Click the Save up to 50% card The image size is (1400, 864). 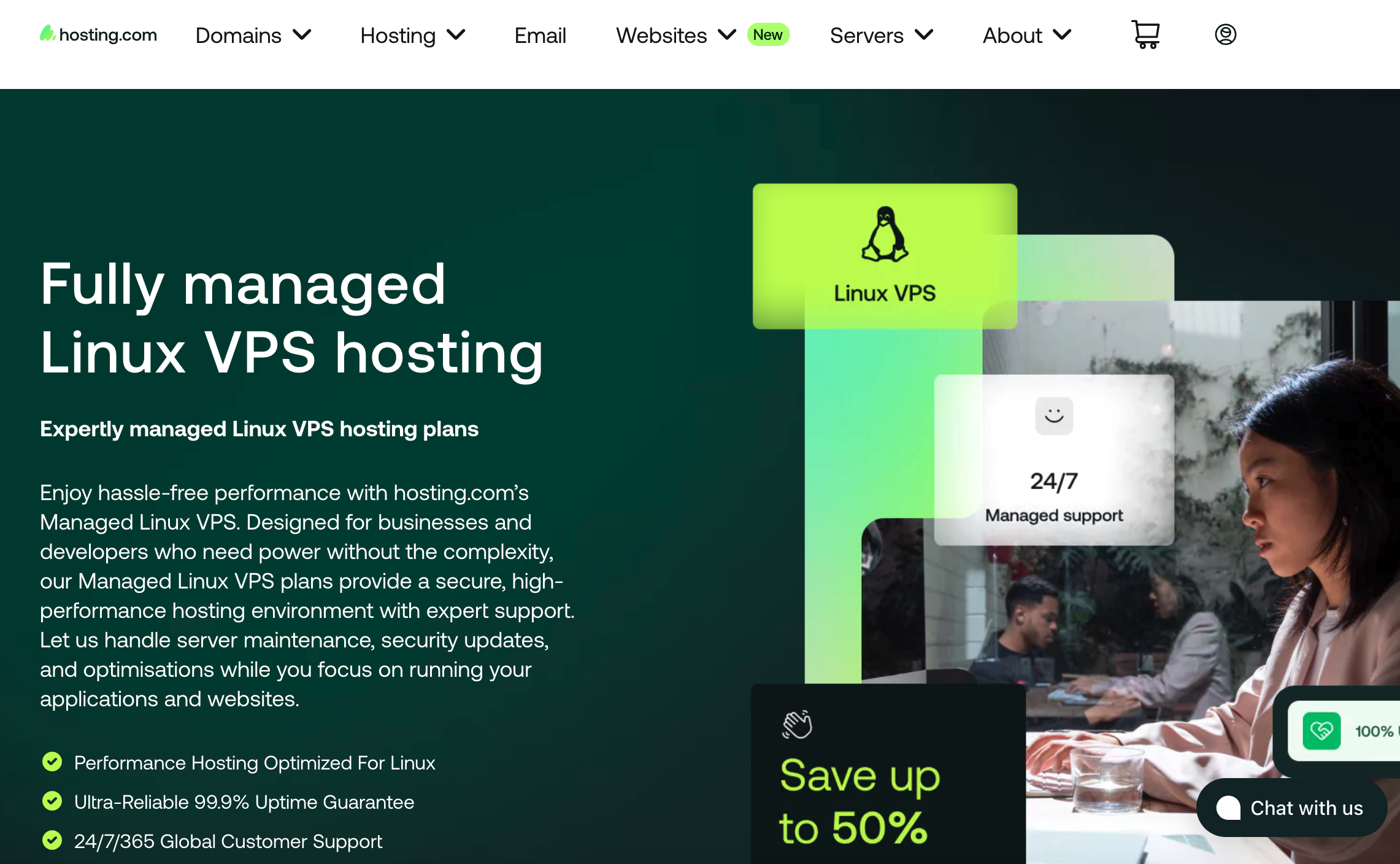888,774
